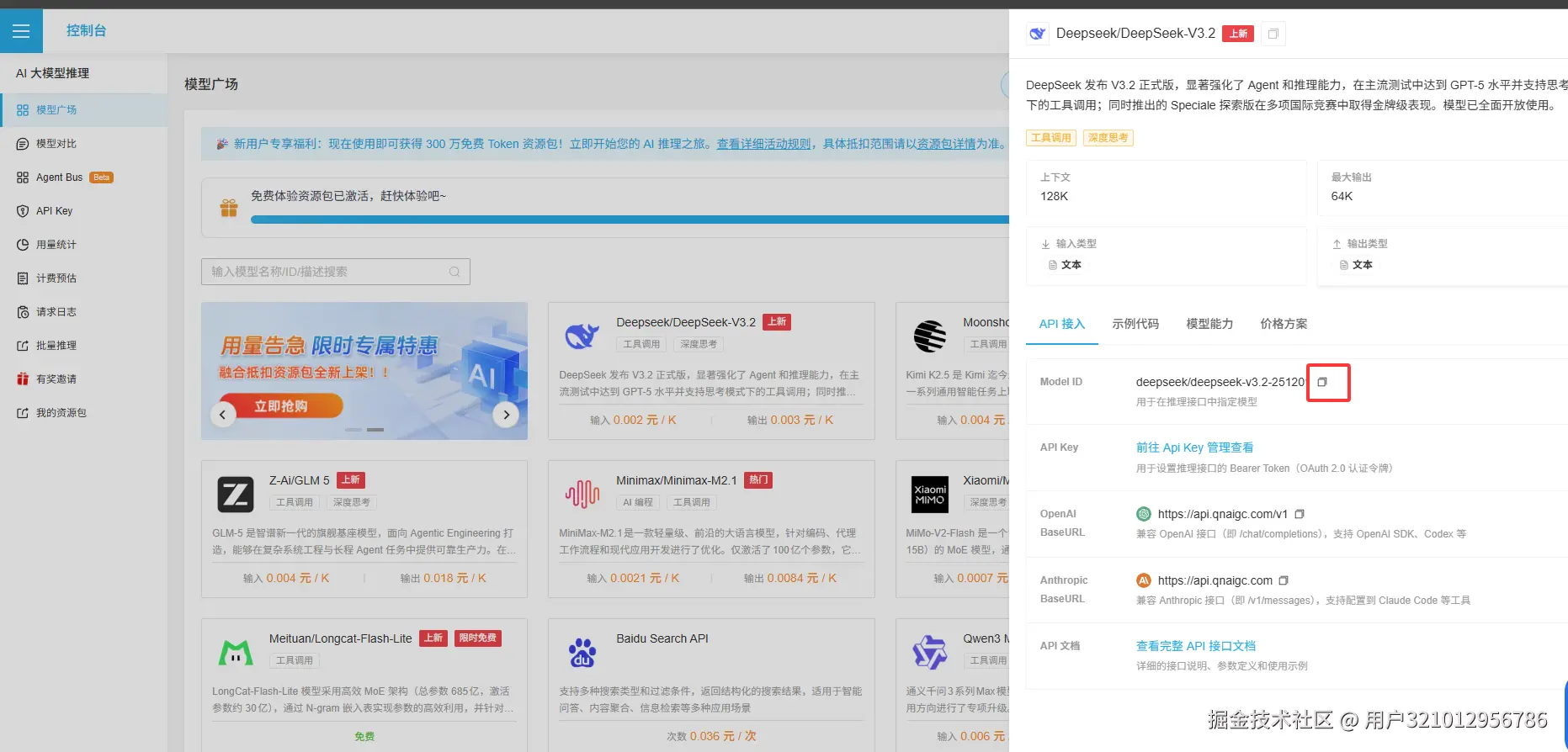
Task: Open the Baidu Search API card
Action: pos(711,686)
